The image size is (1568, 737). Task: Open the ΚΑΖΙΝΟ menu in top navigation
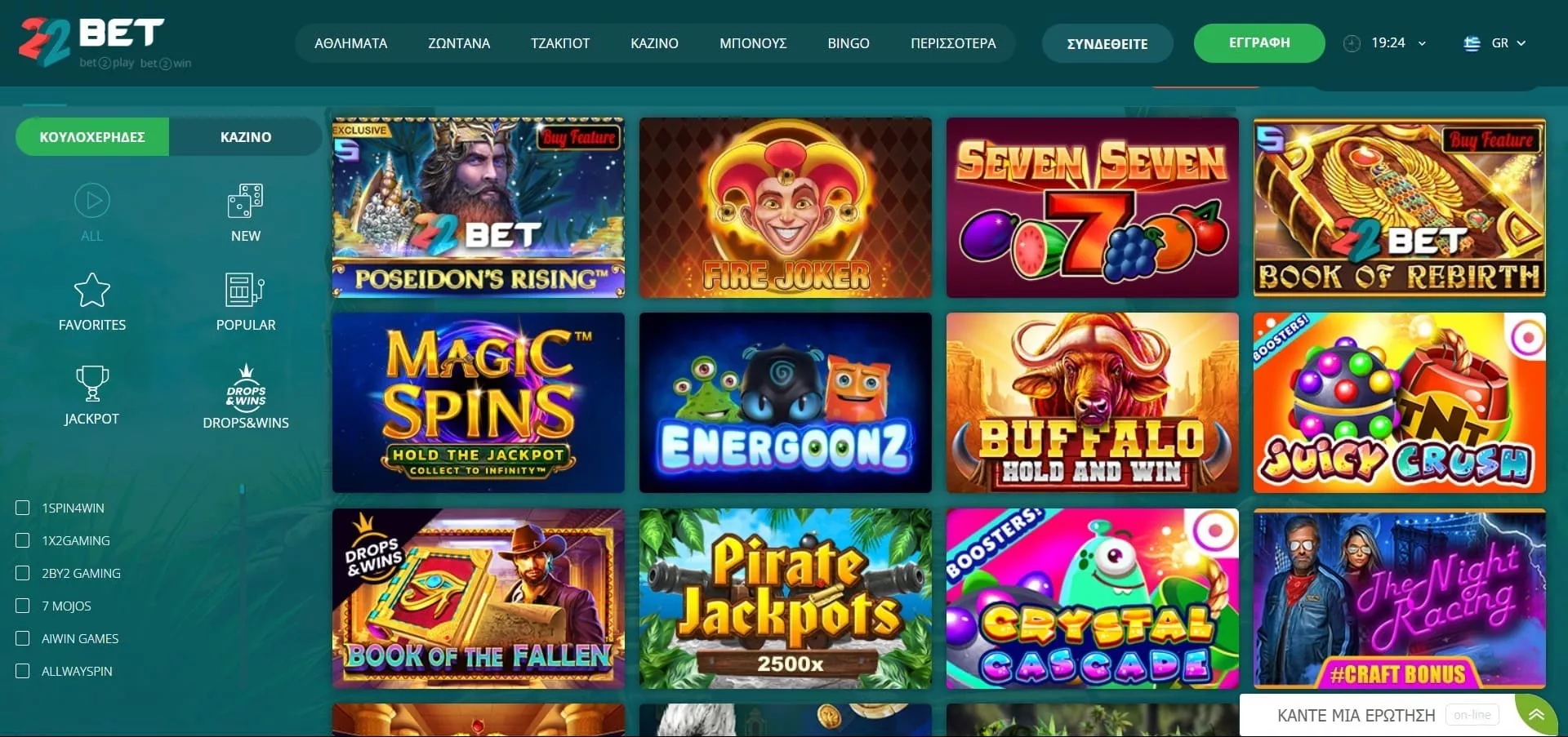(654, 43)
